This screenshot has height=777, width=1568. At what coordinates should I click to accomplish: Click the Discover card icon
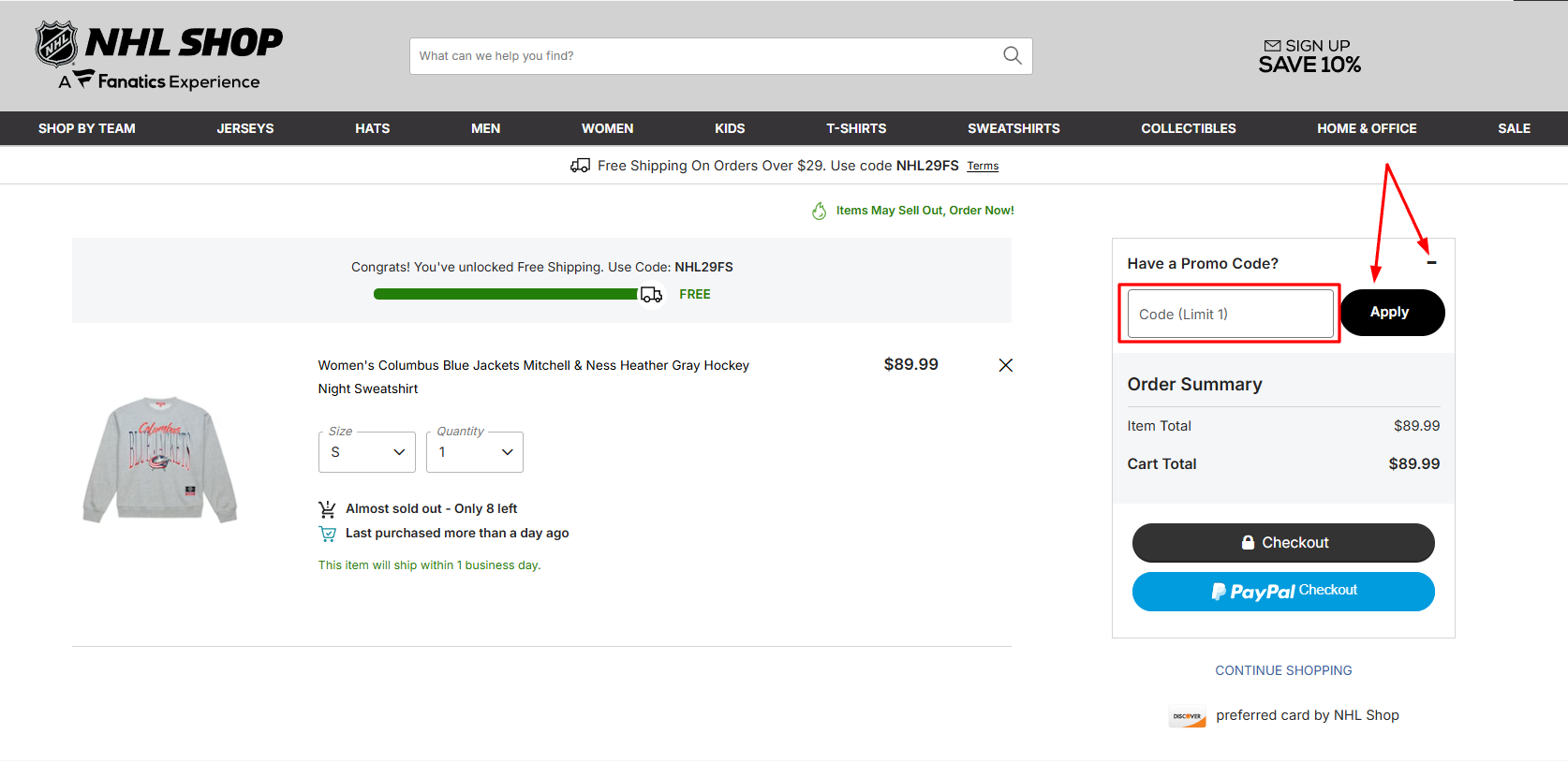pyautogui.click(x=1187, y=716)
